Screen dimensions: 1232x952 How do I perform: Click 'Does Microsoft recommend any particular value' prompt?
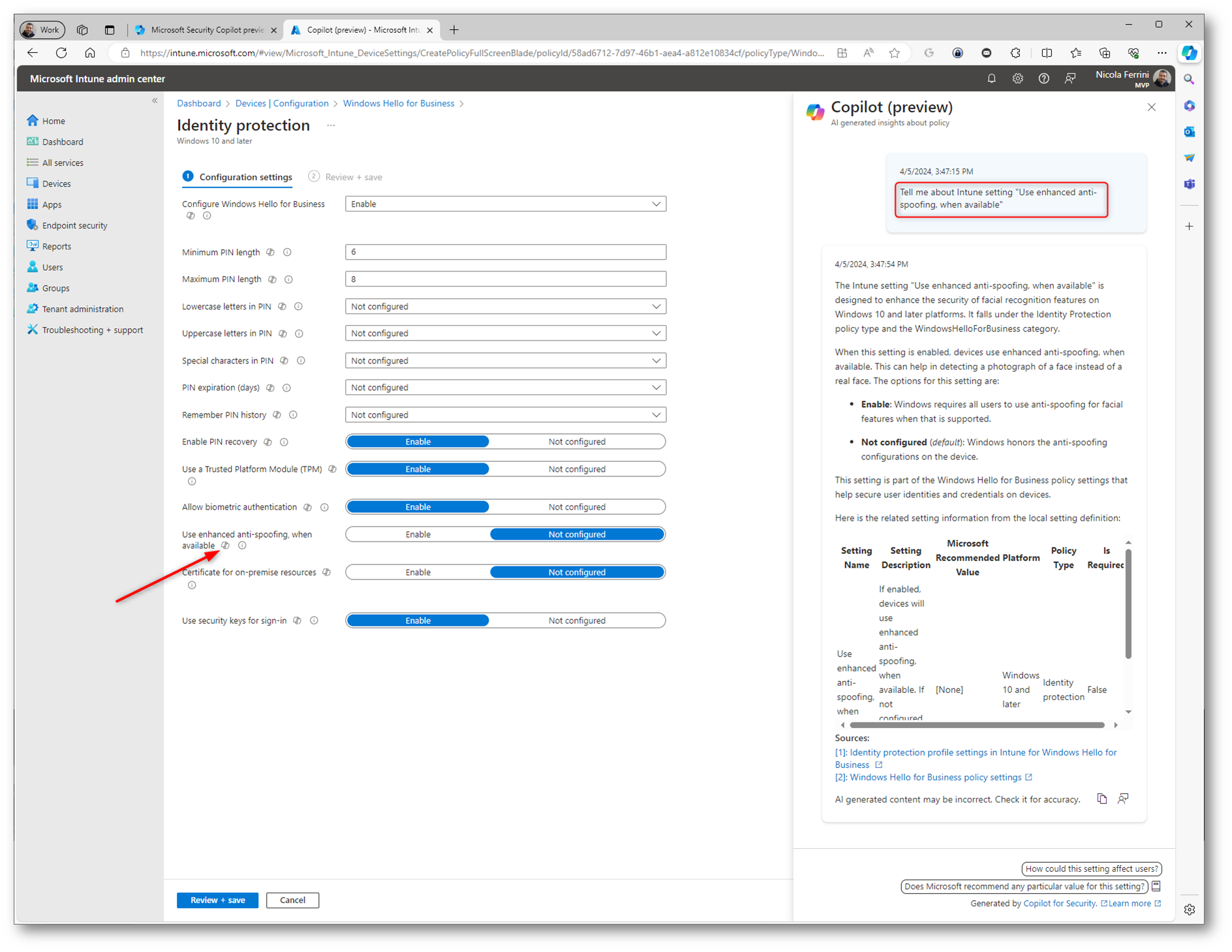coord(1024,886)
